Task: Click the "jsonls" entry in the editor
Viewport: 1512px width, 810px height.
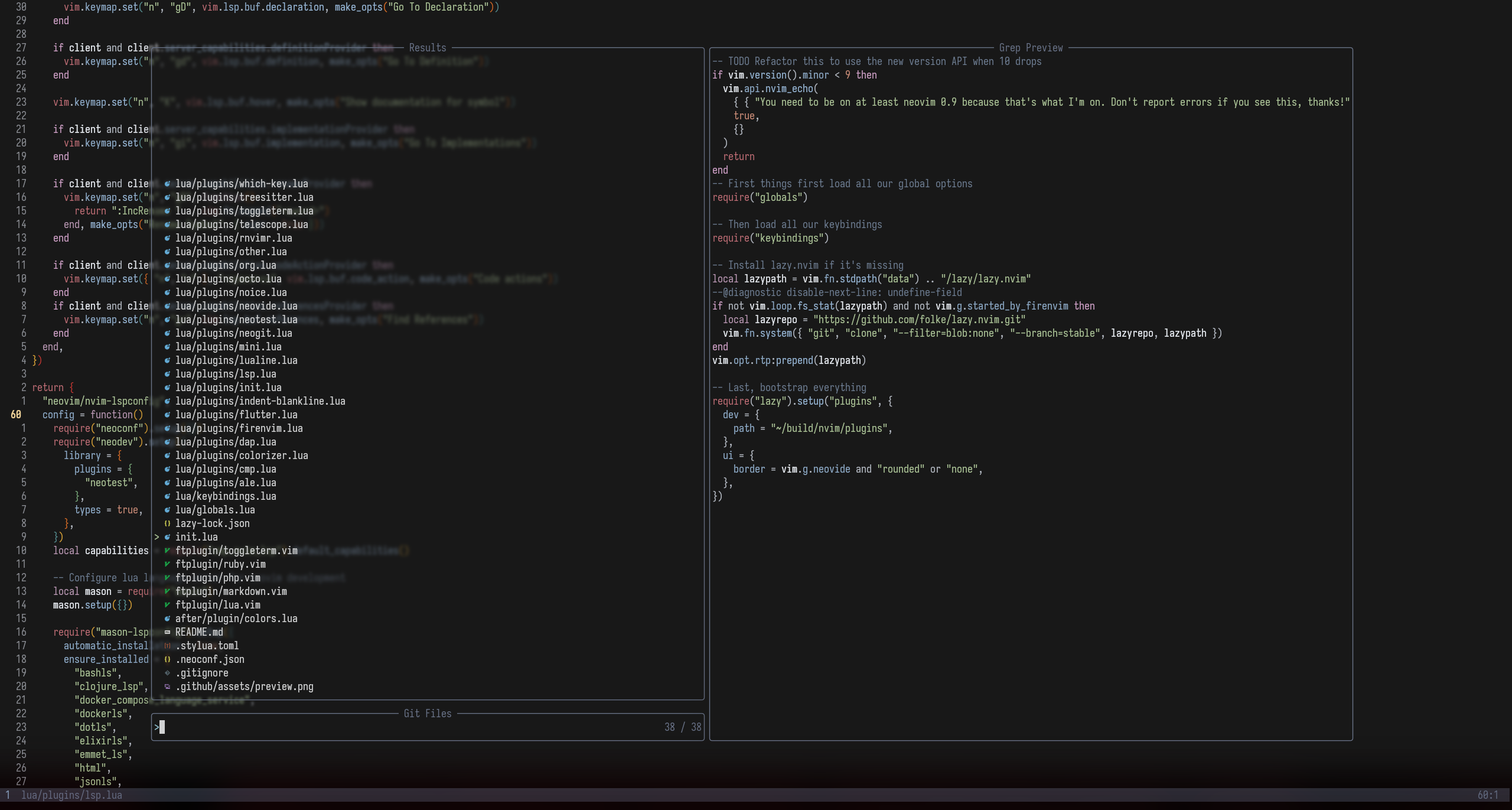Action: point(96,782)
